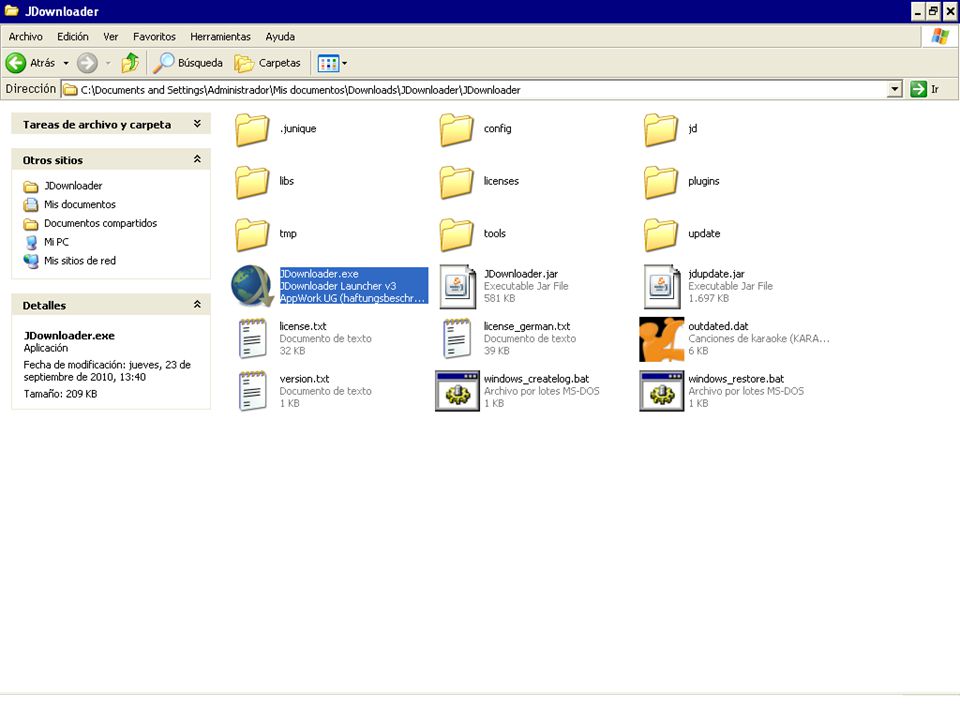The image size is (960, 720).
Task: Select the .junique folder icon
Action: point(252,129)
